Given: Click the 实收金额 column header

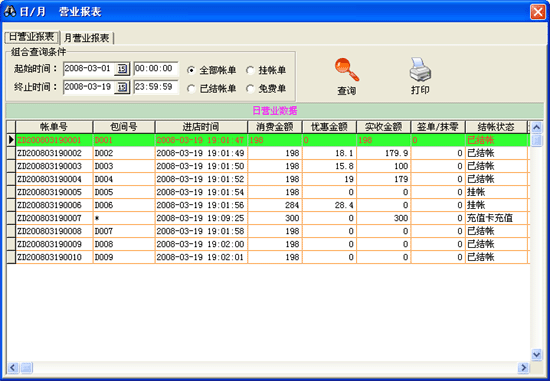Looking at the screenshot, I should click(383, 127).
